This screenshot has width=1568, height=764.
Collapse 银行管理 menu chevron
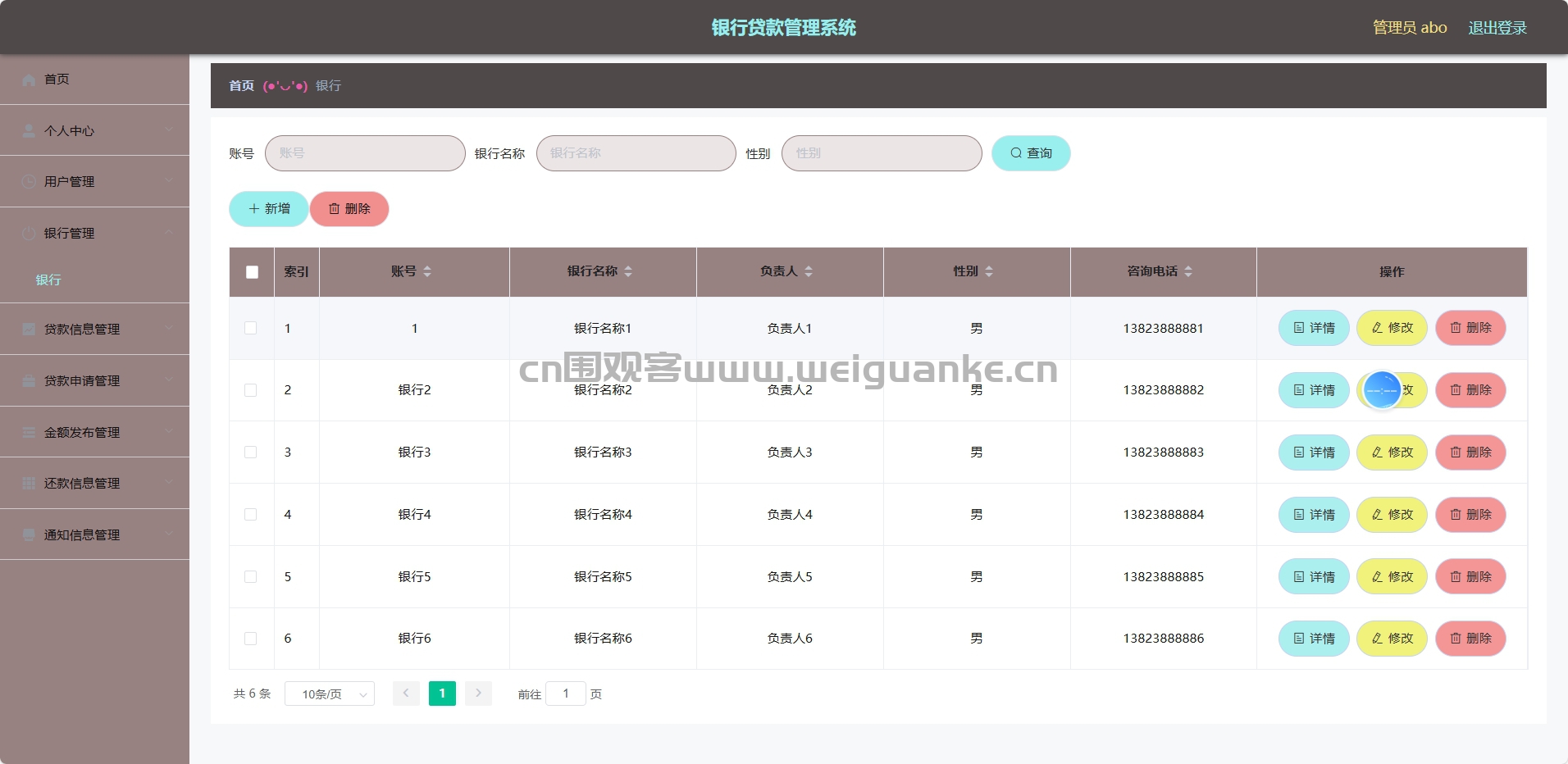tap(169, 232)
